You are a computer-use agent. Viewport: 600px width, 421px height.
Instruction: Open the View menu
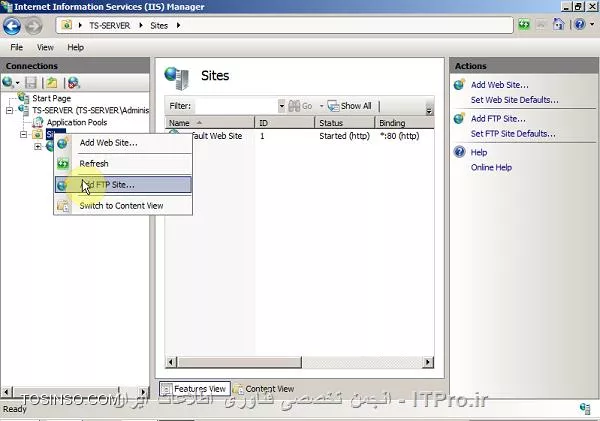[x=45, y=47]
